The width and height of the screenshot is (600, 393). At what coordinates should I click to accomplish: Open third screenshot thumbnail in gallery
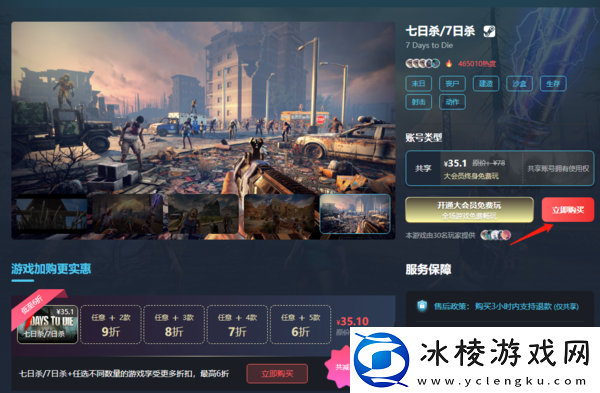click(x=204, y=214)
